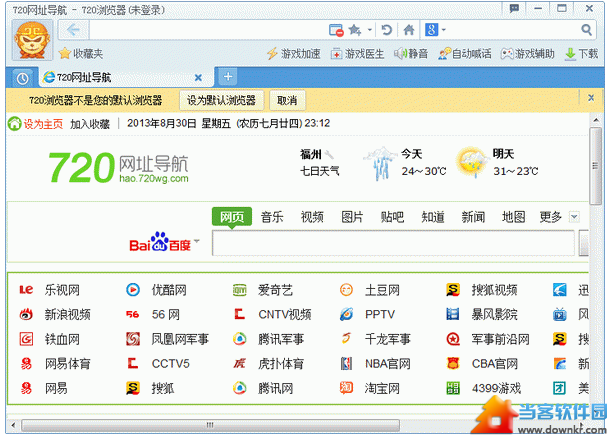
Task: Click the 新浪视频 icon
Action: point(26,314)
